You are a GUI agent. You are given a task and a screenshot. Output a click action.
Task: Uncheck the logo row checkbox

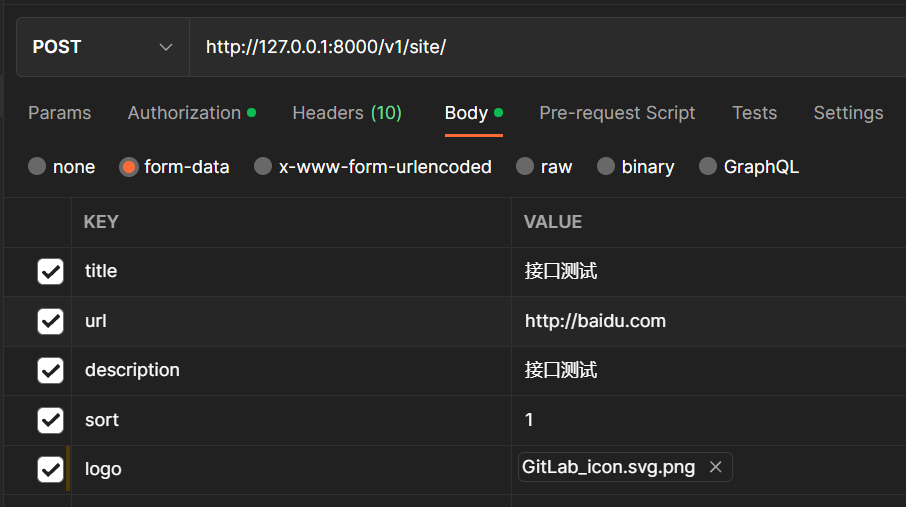click(50, 469)
